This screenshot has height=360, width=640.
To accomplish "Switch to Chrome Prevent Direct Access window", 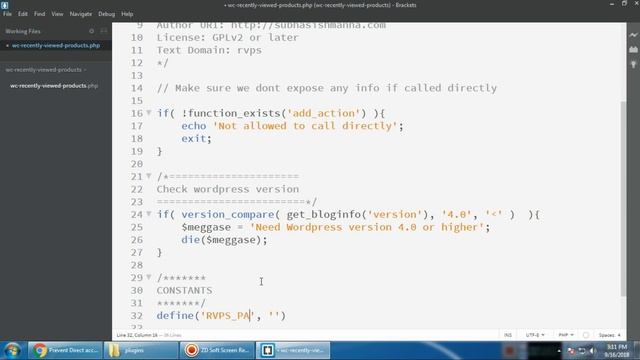I will [x=65, y=350].
